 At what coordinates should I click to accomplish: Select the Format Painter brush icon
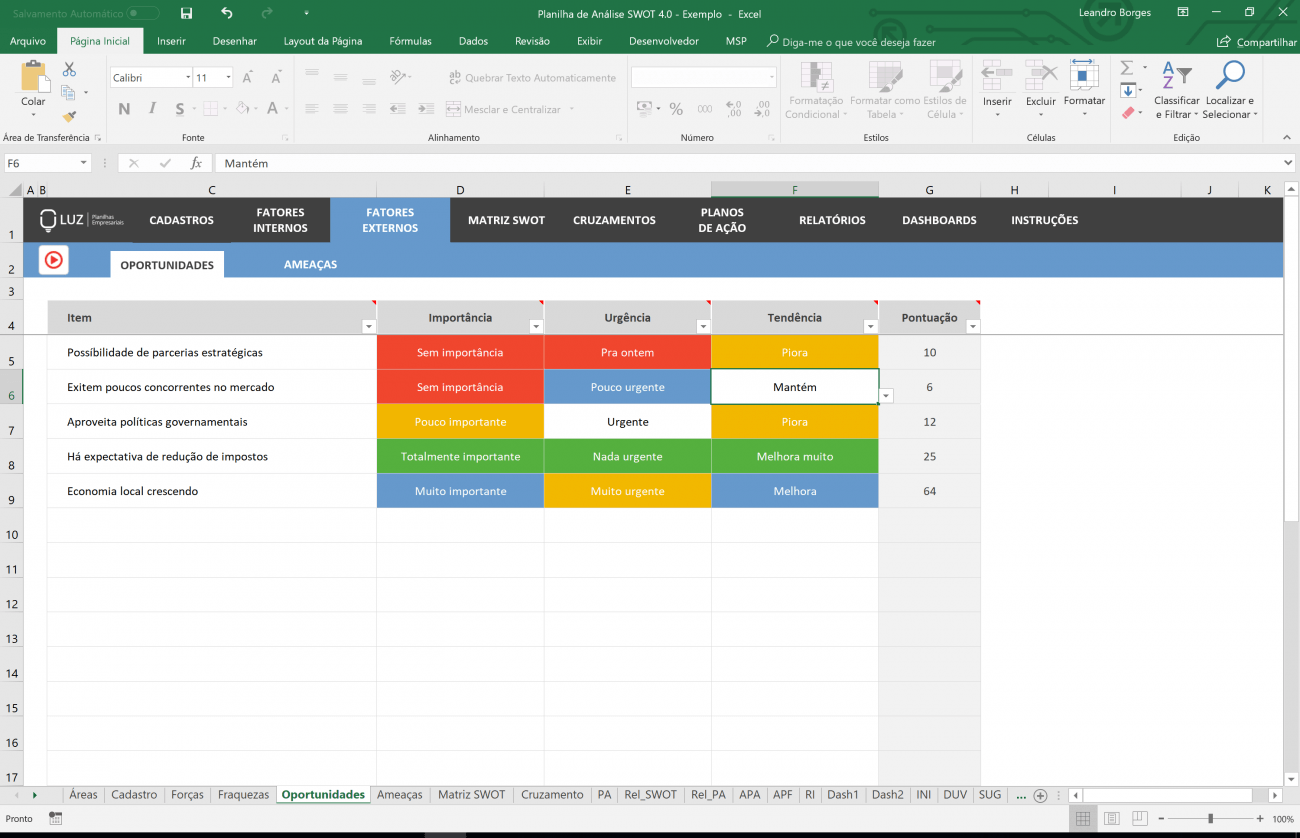69,116
